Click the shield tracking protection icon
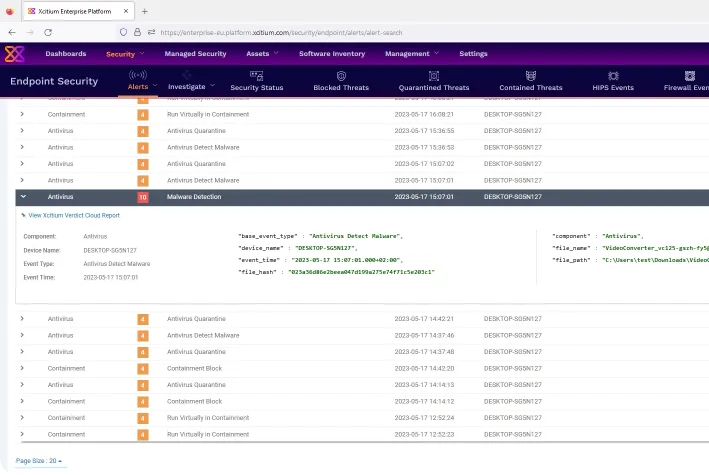 point(123,32)
